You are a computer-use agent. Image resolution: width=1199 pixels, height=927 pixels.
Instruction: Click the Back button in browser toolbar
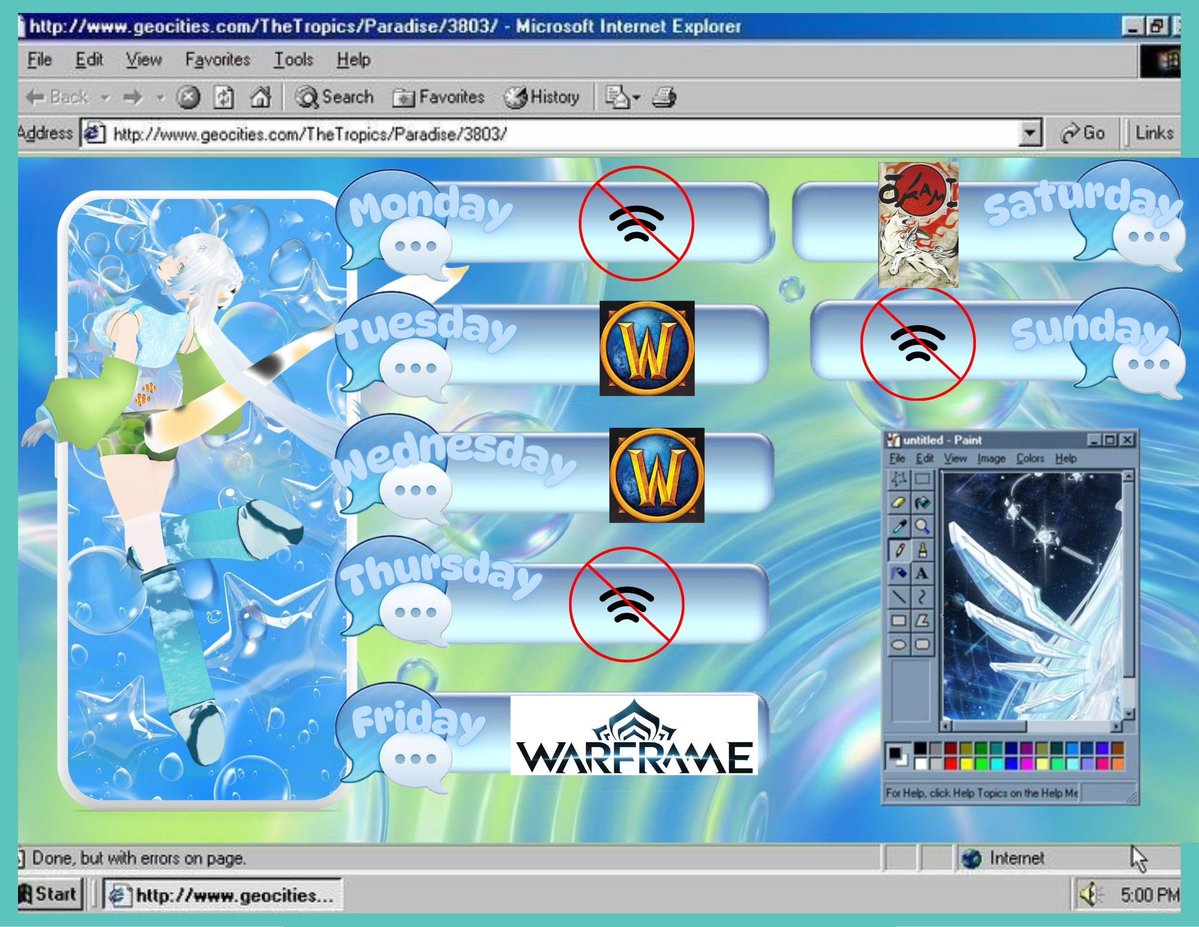[57, 97]
